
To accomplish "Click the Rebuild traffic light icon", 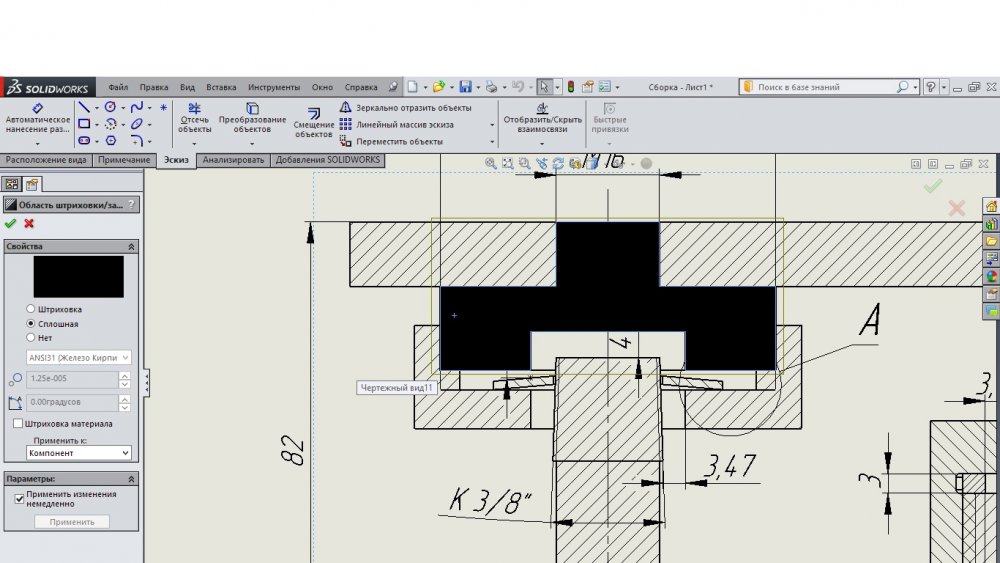I will tap(571, 87).
